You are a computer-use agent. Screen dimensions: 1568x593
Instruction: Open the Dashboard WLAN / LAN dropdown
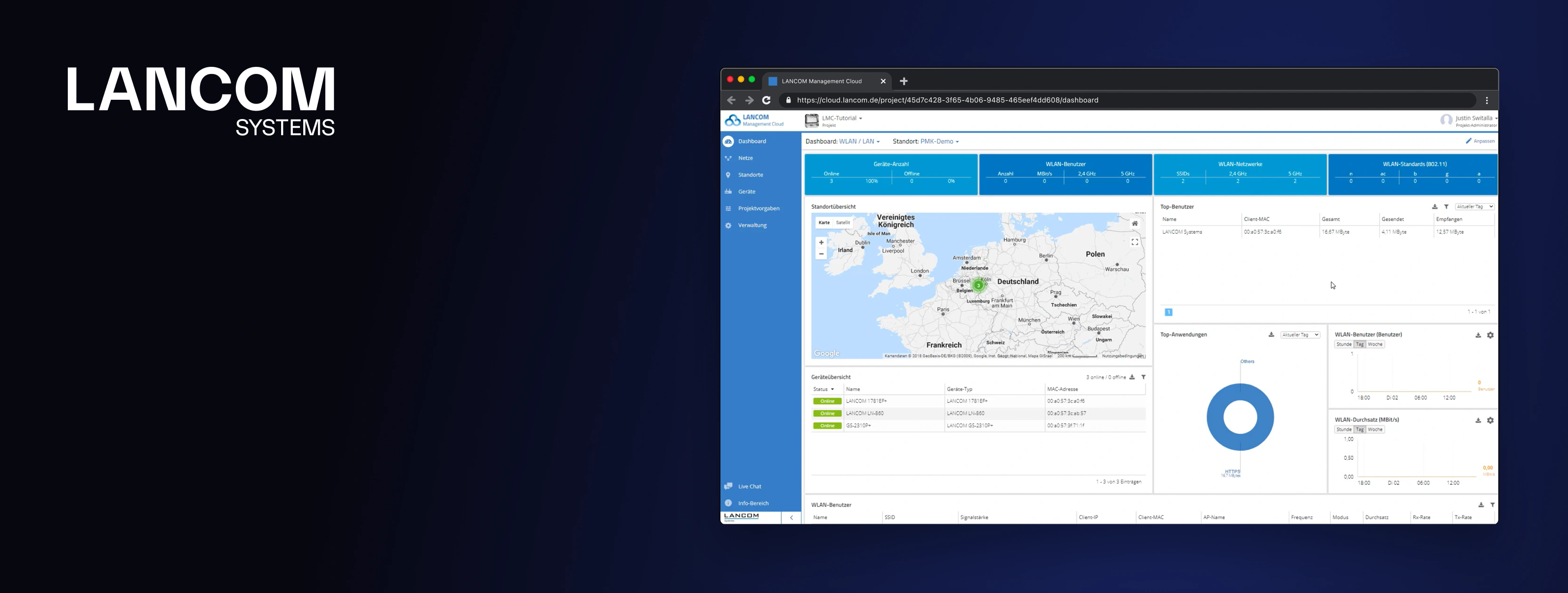[859, 142]
